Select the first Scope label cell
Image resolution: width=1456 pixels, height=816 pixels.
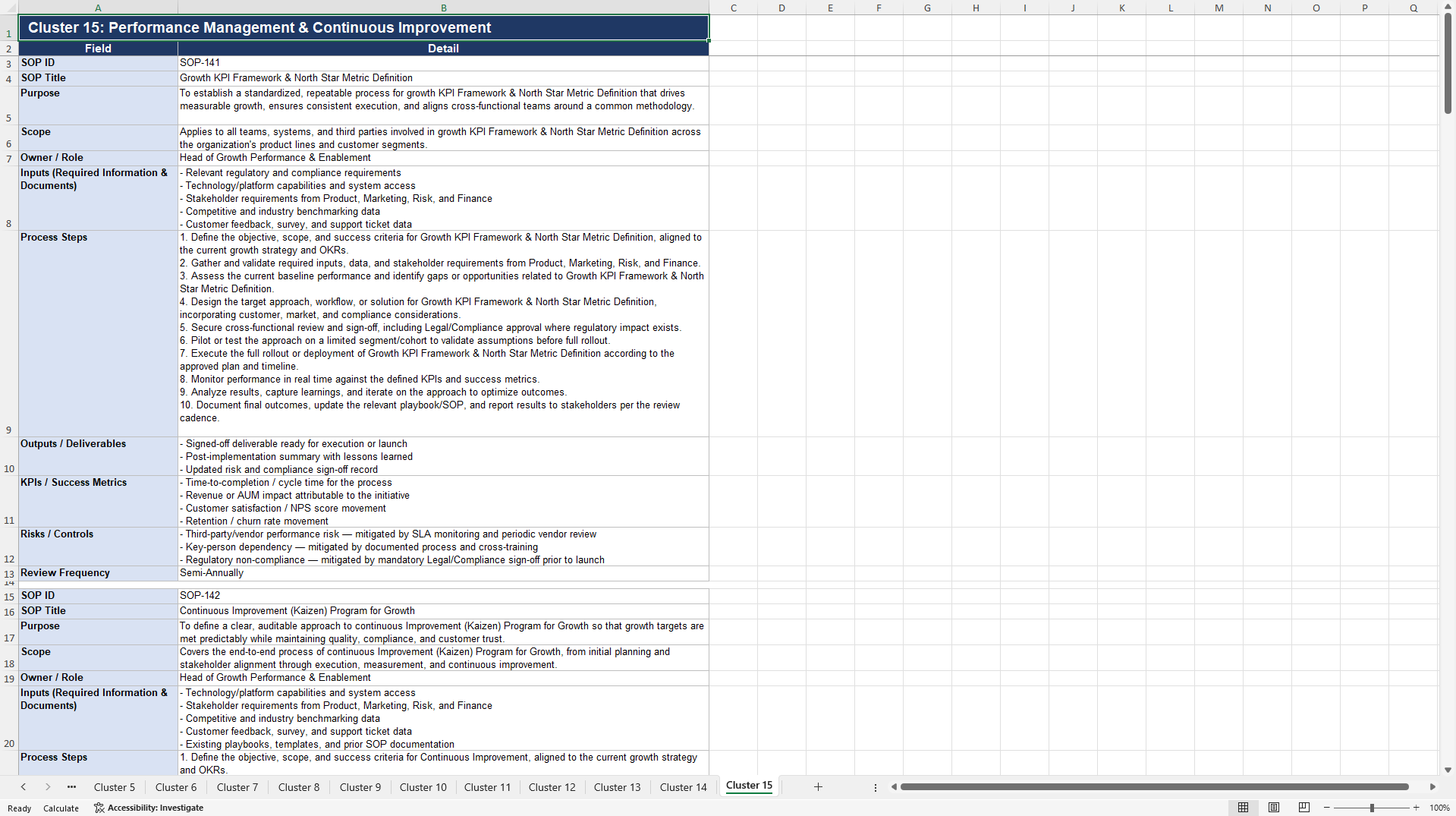[98, 137]
